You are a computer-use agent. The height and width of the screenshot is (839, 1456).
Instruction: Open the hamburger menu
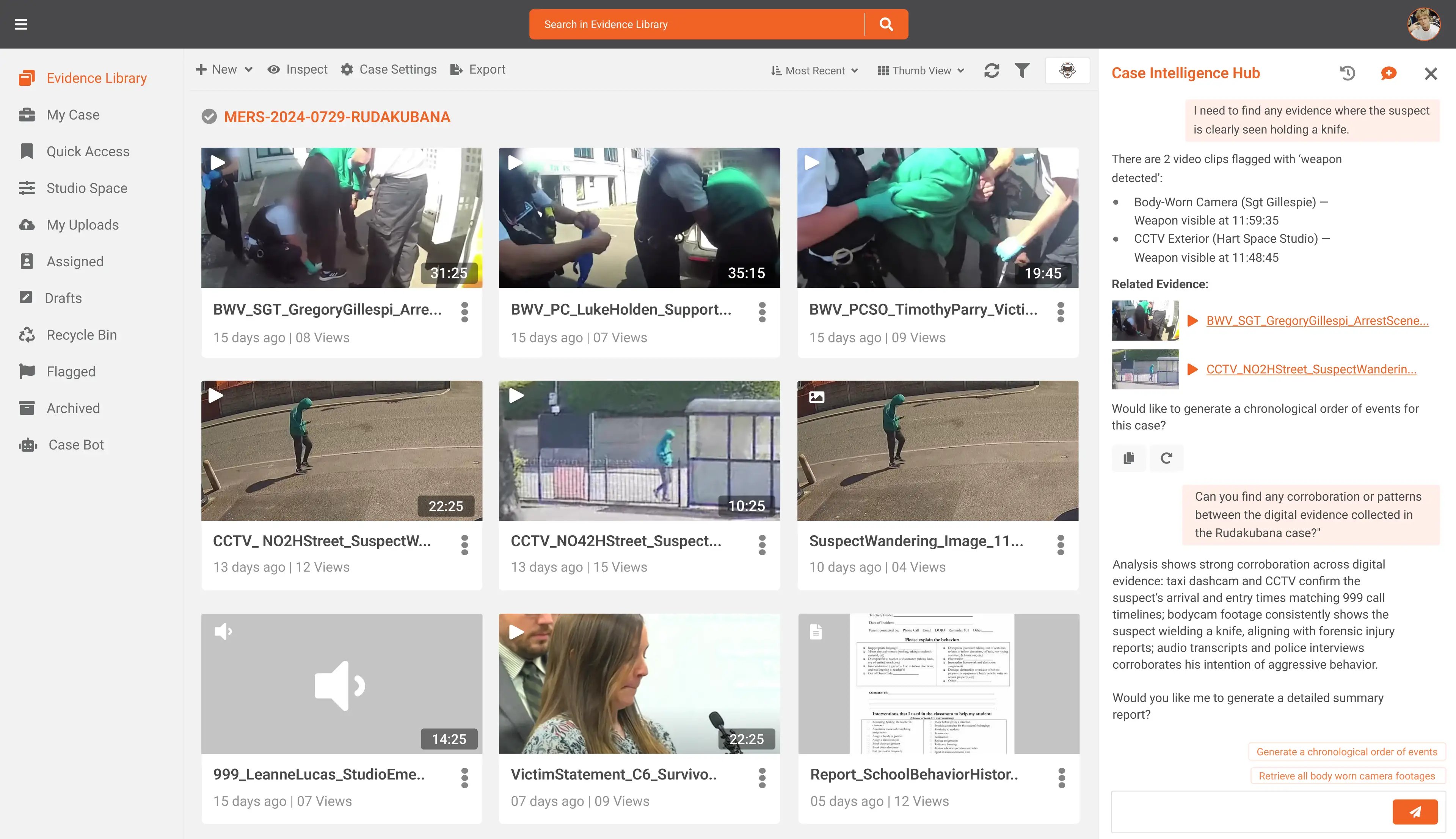coord(21,24)
